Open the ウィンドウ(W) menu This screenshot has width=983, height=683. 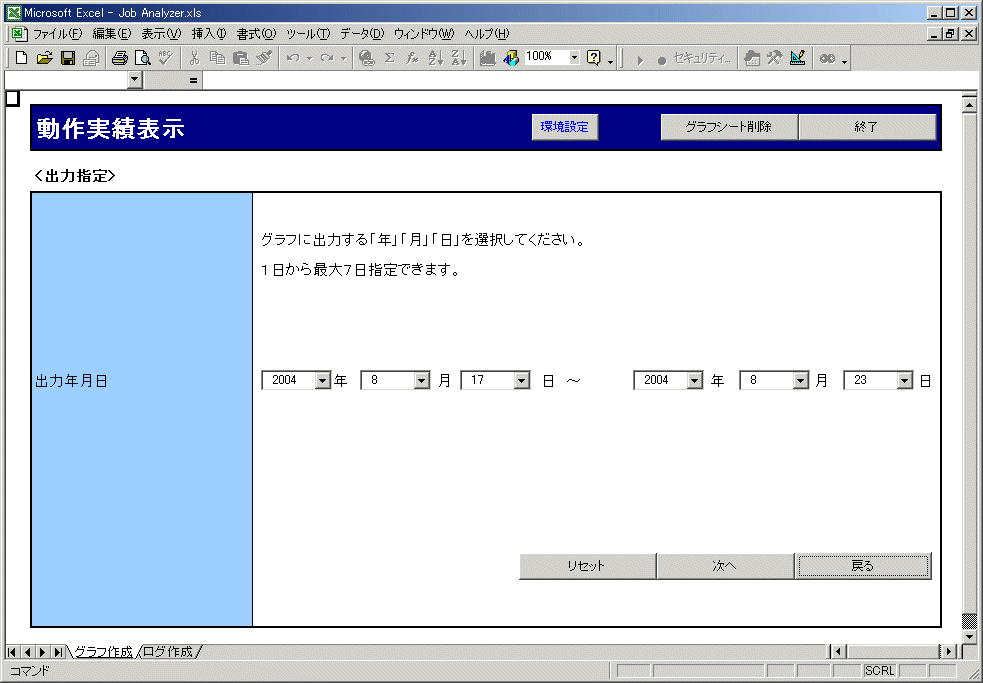pos(424,34)
